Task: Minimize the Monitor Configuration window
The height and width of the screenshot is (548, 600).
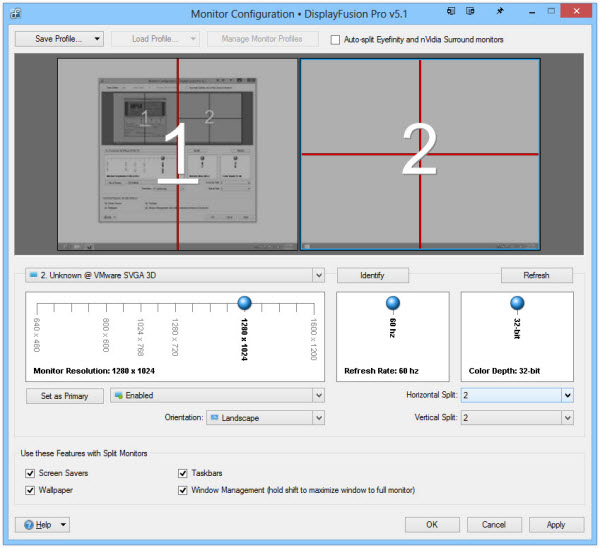Action: click(532, 12)
